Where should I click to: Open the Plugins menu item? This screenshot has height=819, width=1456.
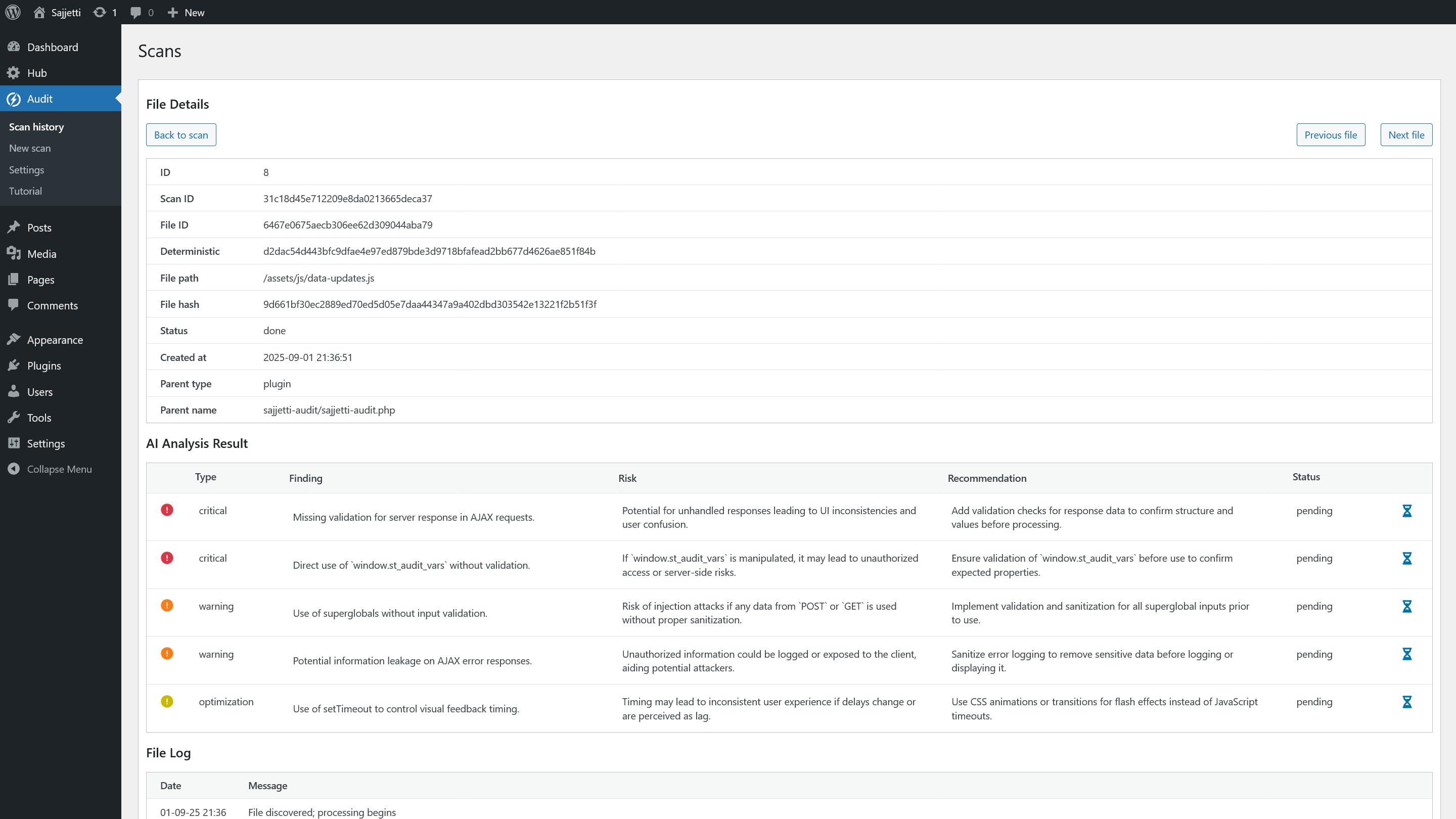[43, 366]
